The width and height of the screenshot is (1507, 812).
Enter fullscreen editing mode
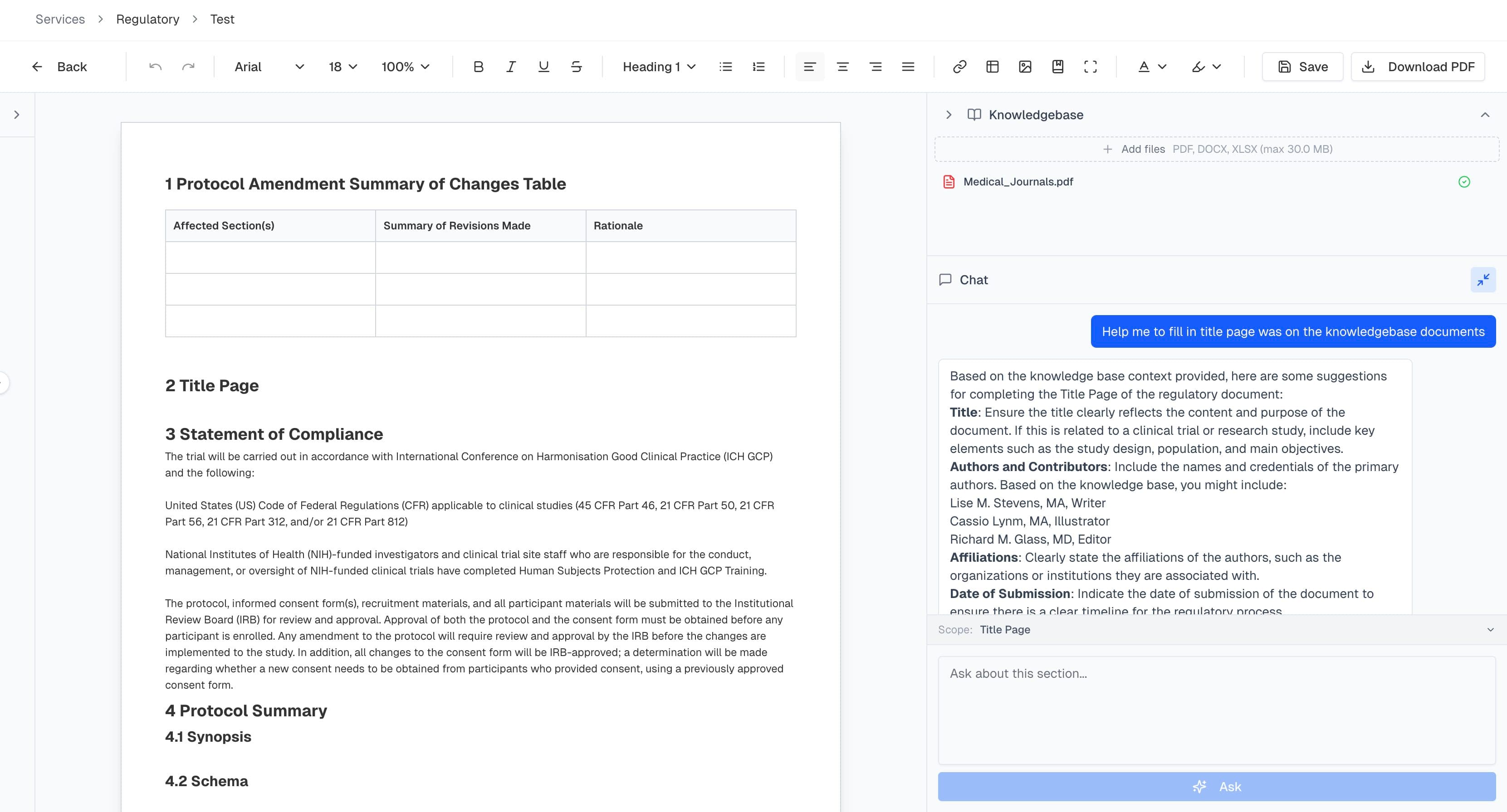[x=1091, y=66]
